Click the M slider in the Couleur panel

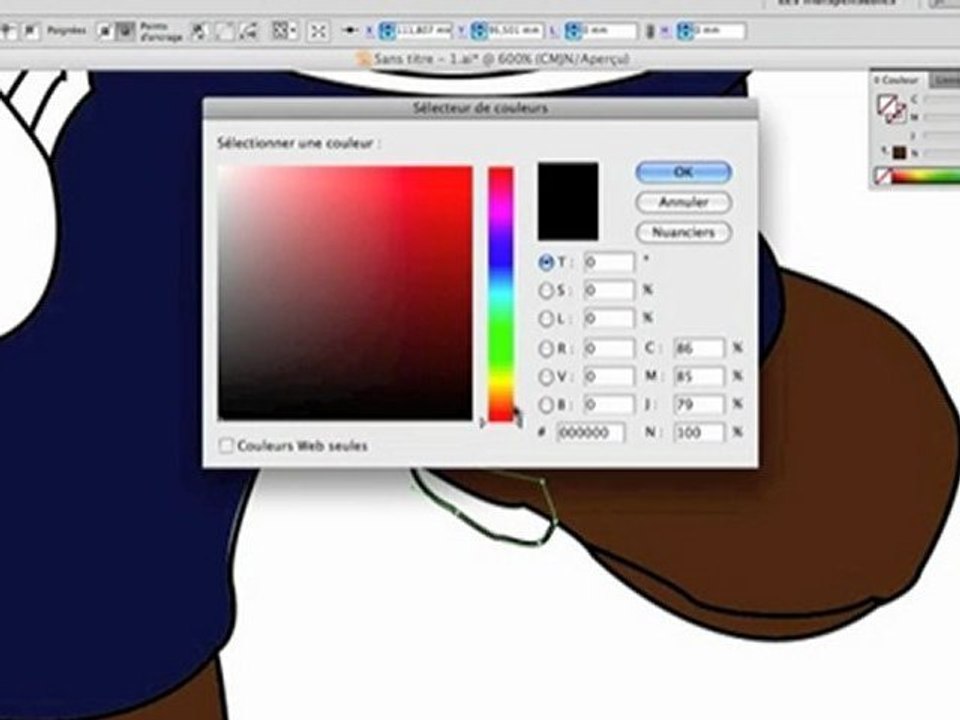tap(942, 118)
